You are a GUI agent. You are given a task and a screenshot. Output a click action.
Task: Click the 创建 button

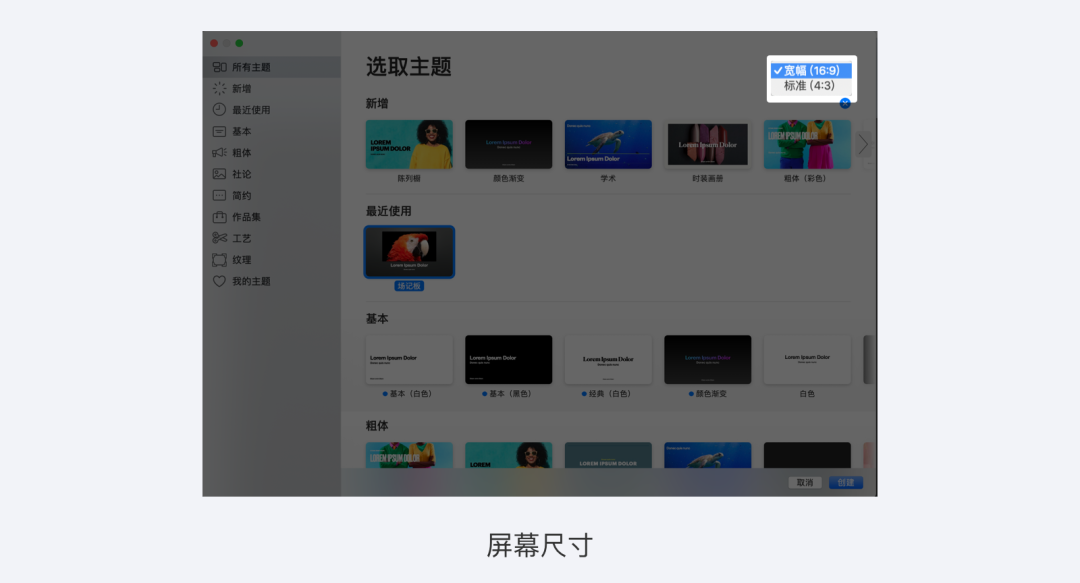(845, 482)
